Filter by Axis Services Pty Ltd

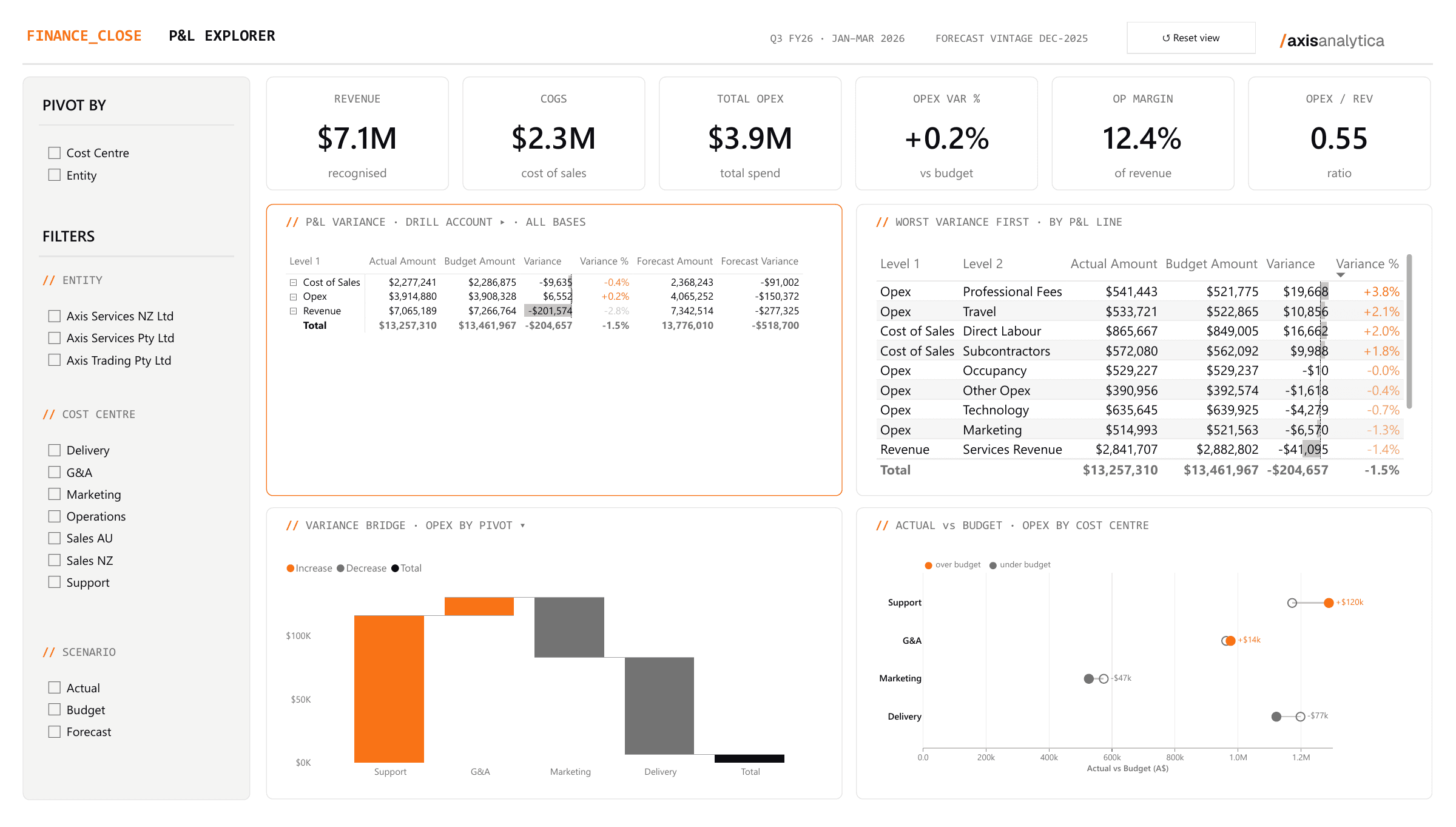pos(55,338)
